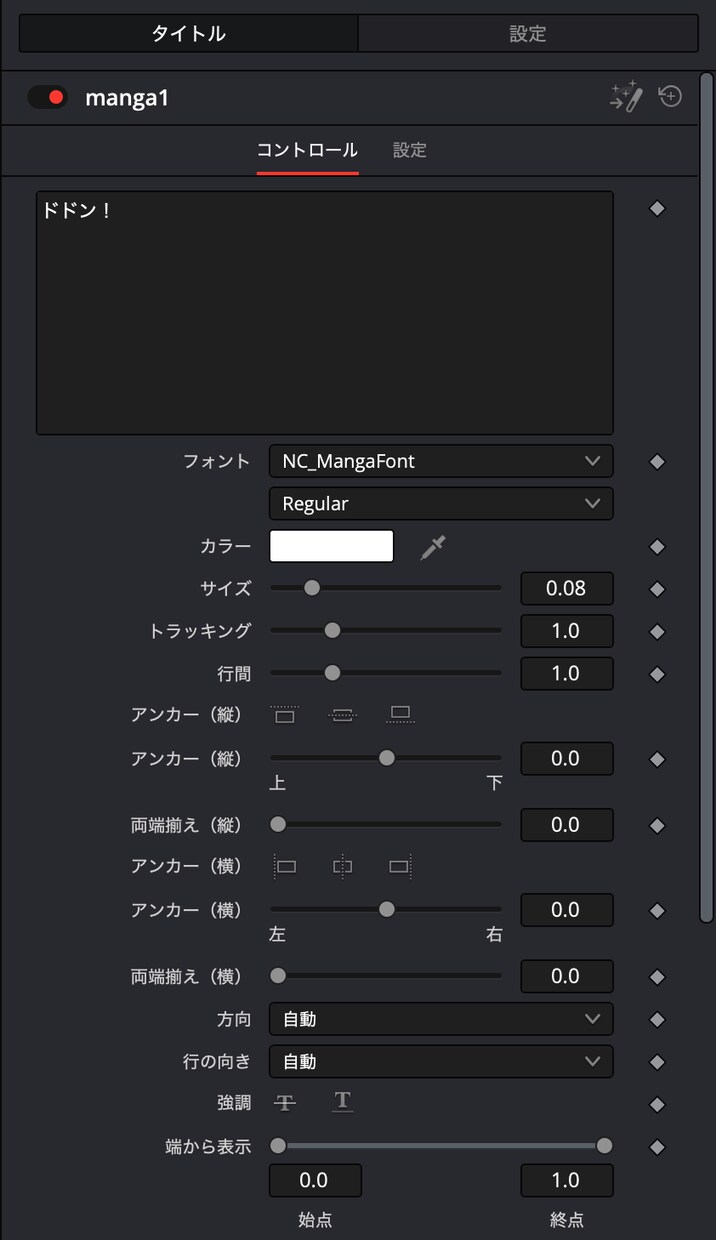Click the アンカー（縦） slider handle
The width and height of the screenshot is (716, 1240).
coord(386,758)
